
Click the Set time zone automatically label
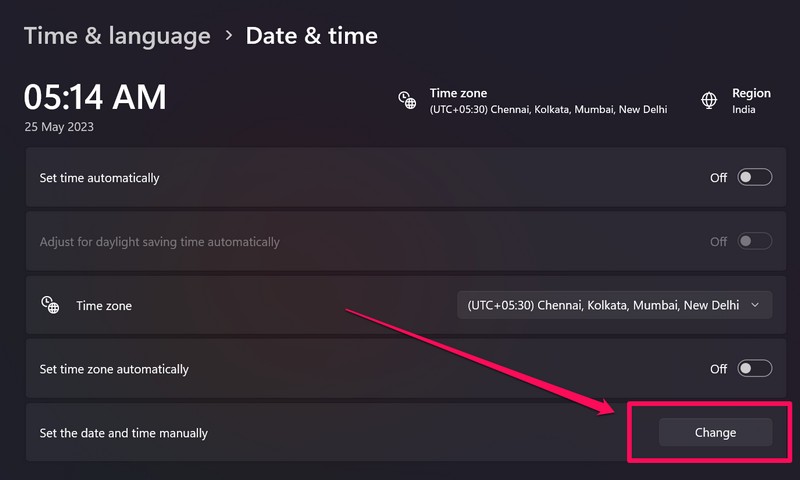click(114, 369)
